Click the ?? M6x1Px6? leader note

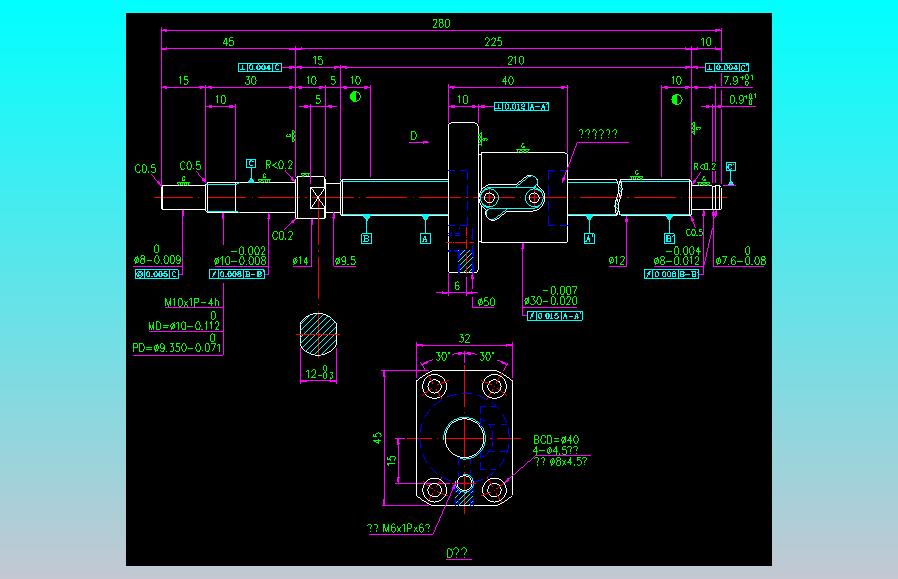pyautogui.click(x=399, y=528)
